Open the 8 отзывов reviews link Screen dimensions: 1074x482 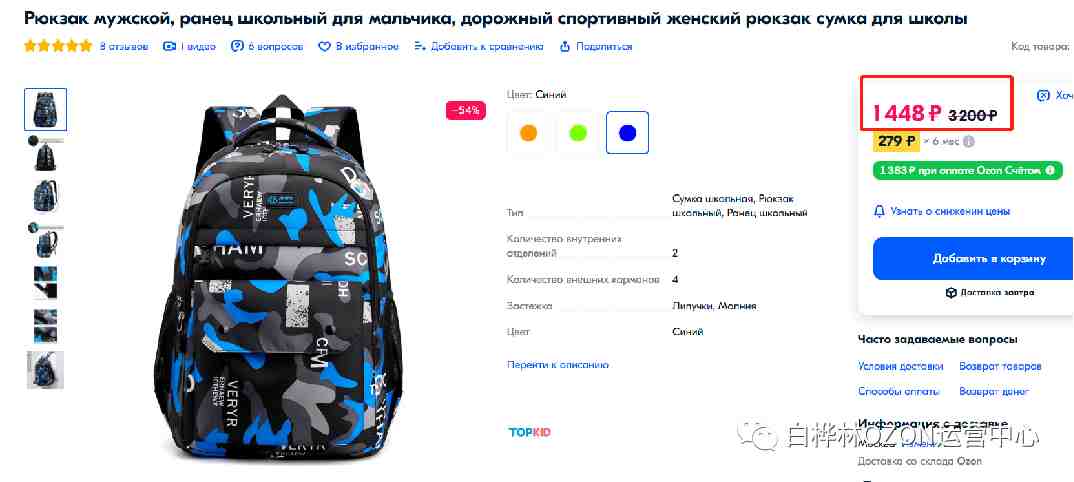(x=124, y=47)
